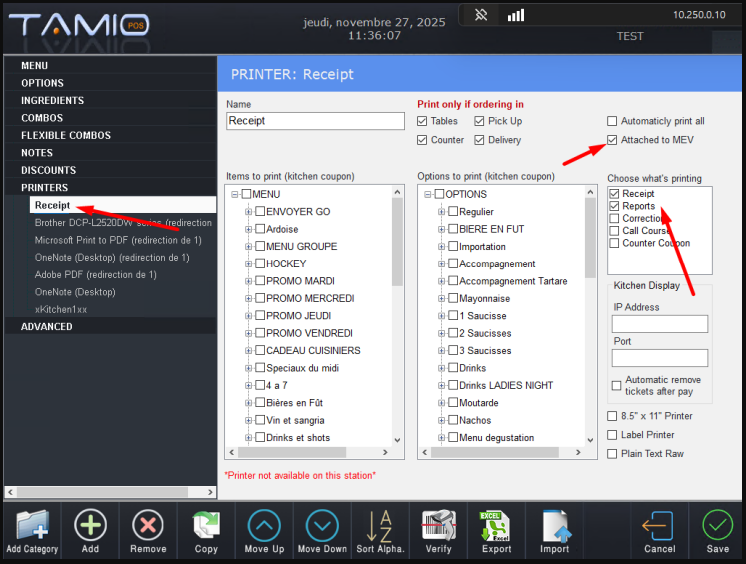Toggle the Counter ordering checkbox
Screen dimensions: 746x564
coord(422,140)
